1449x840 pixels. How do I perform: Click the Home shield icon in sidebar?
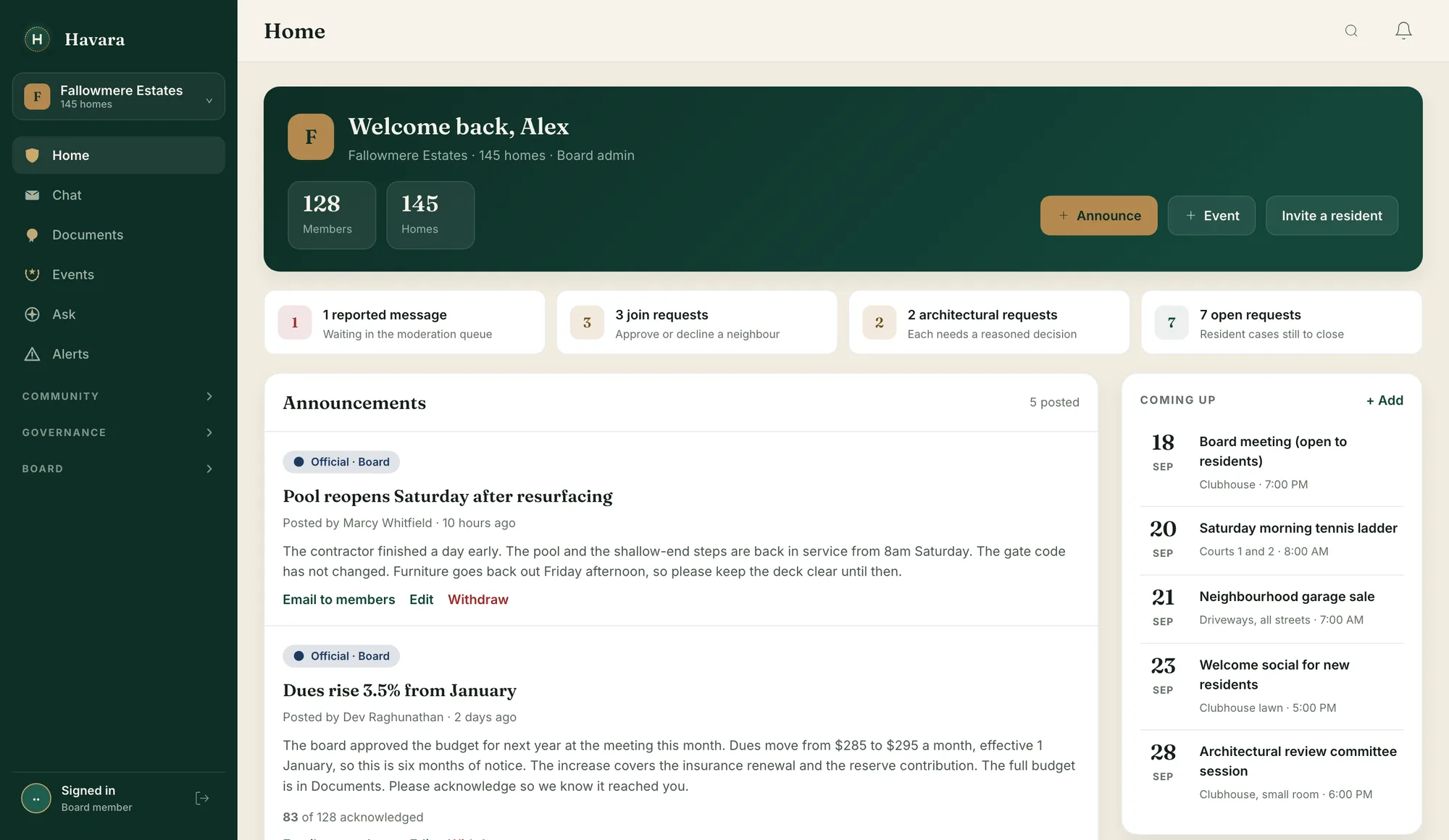coord(32,155)
